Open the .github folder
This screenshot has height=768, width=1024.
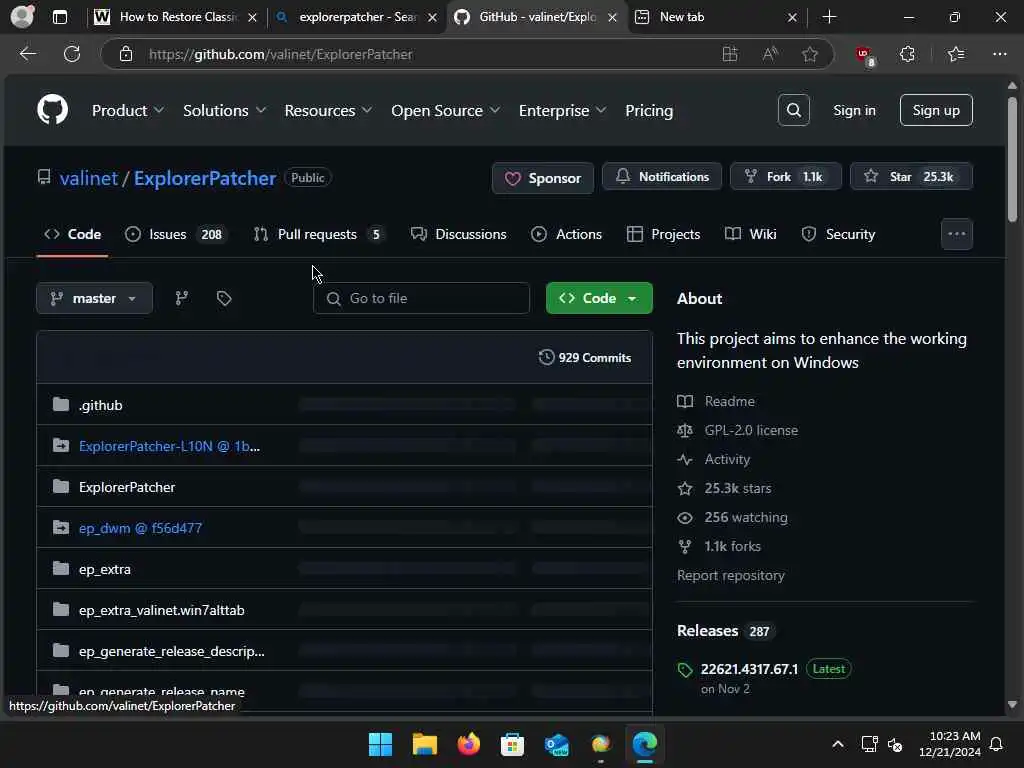point(101,405)
